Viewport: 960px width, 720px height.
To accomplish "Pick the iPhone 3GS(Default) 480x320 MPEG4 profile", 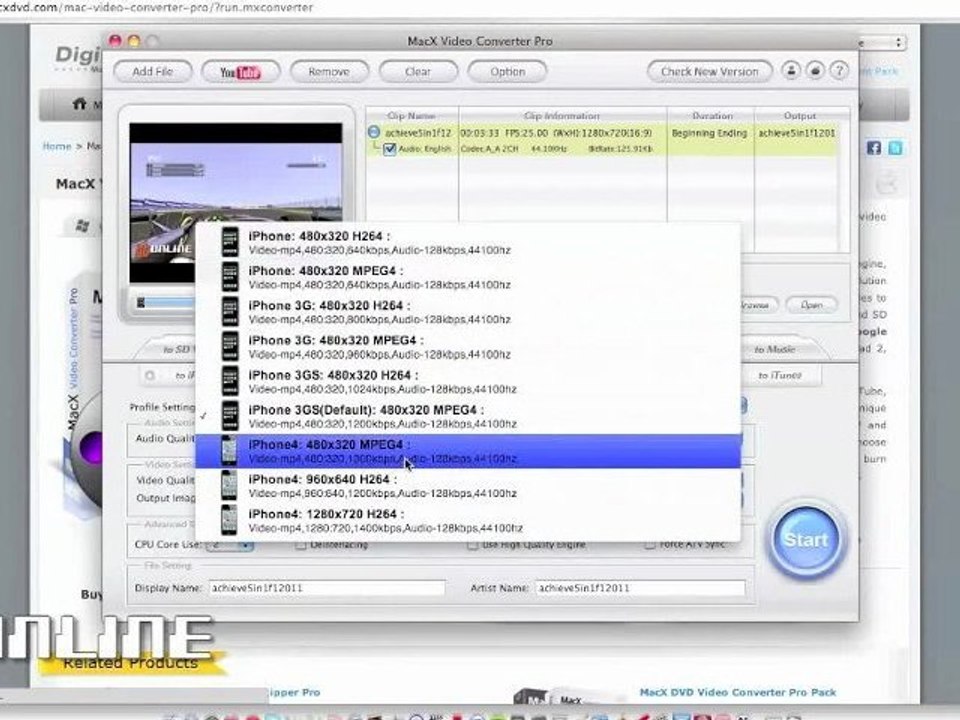I will pyautogui.click(x=468, y=416).
